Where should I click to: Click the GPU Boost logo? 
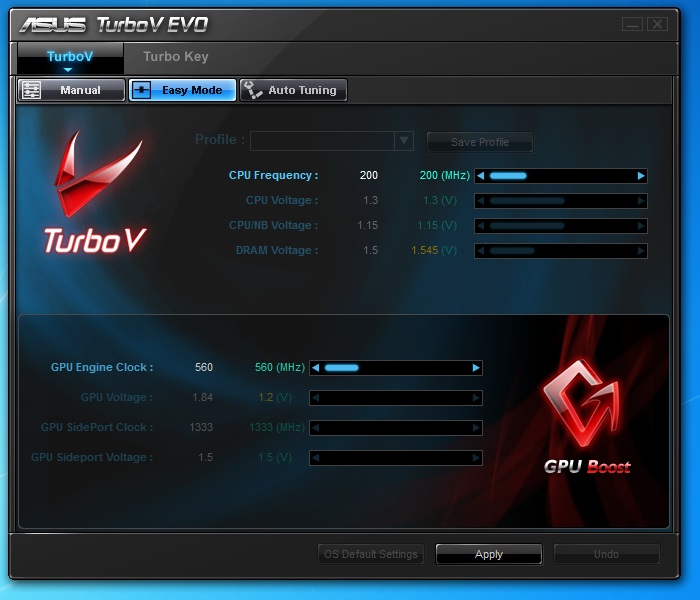coord(586,417)
